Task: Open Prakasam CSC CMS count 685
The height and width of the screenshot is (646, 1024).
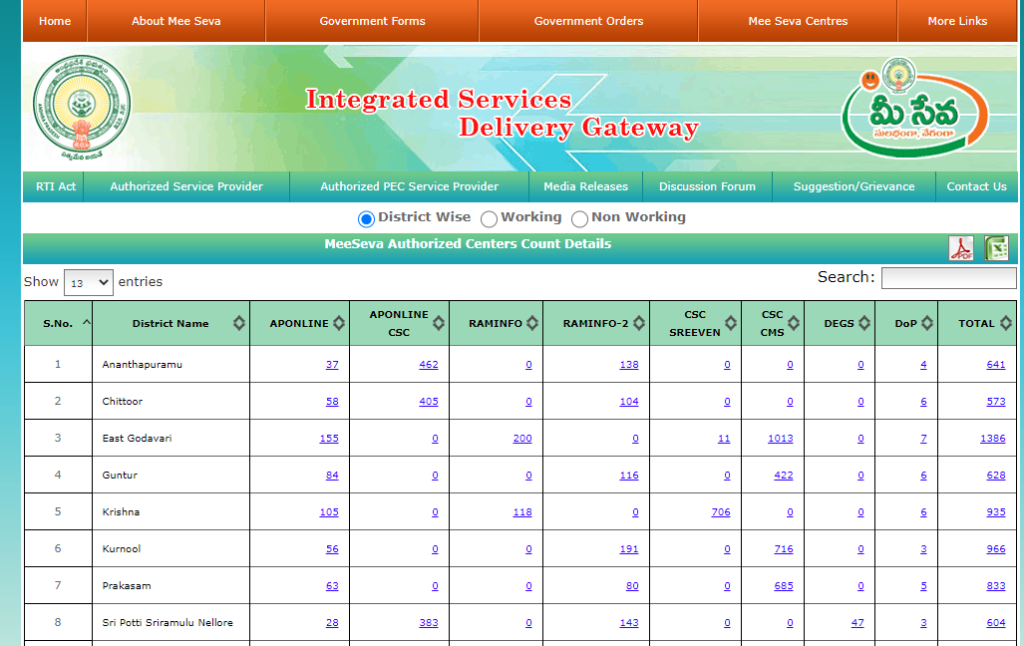Action: 784,586
